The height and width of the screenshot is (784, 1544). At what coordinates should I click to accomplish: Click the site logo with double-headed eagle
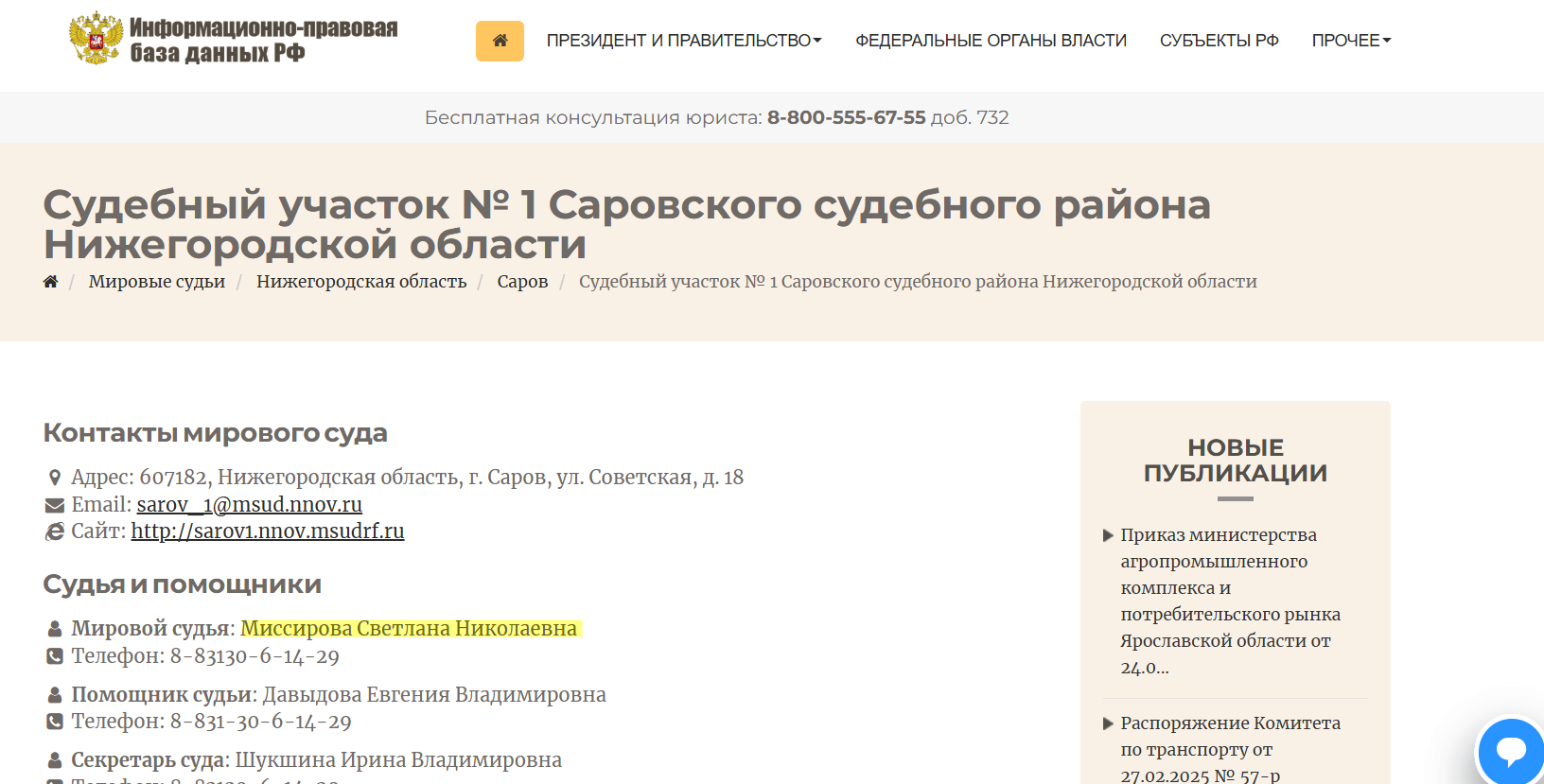(96, 39)
